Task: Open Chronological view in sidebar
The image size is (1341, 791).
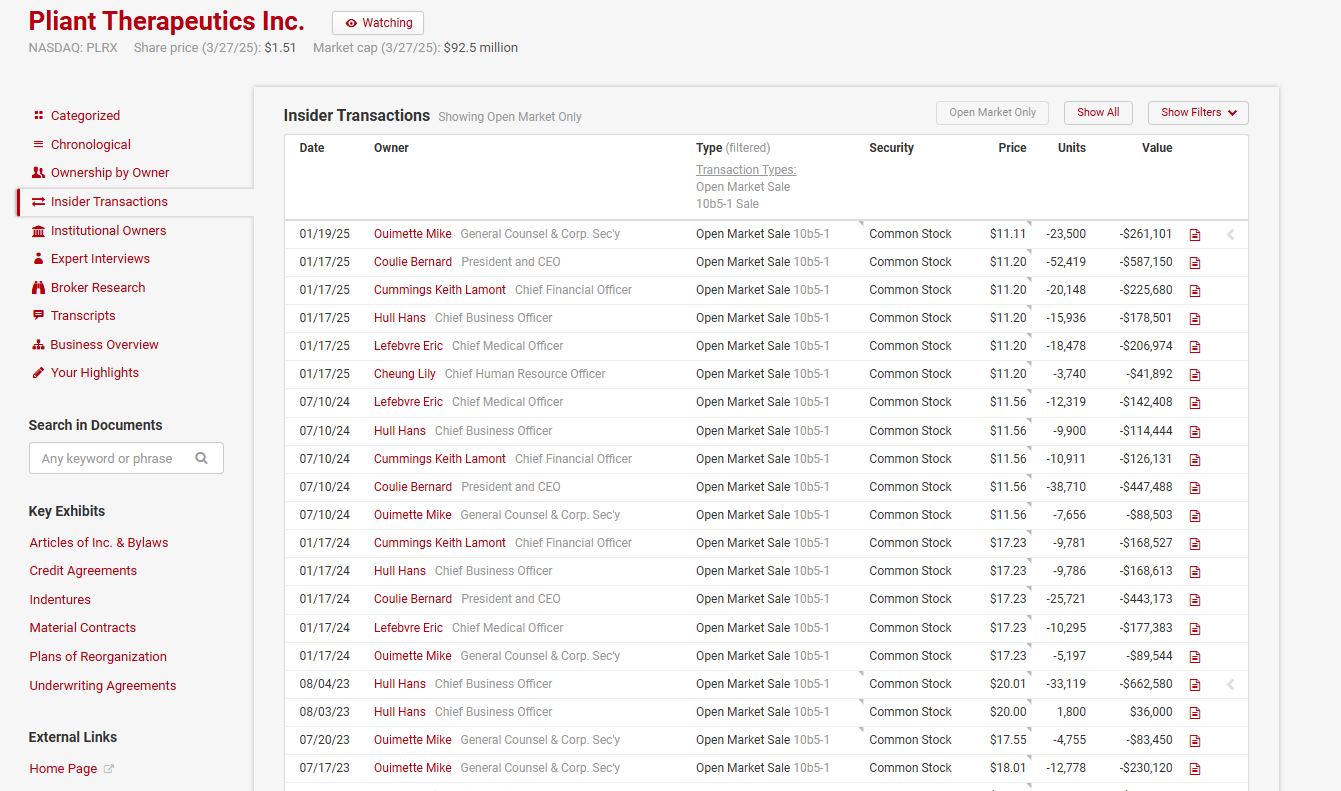Action: tap(91, 145)
